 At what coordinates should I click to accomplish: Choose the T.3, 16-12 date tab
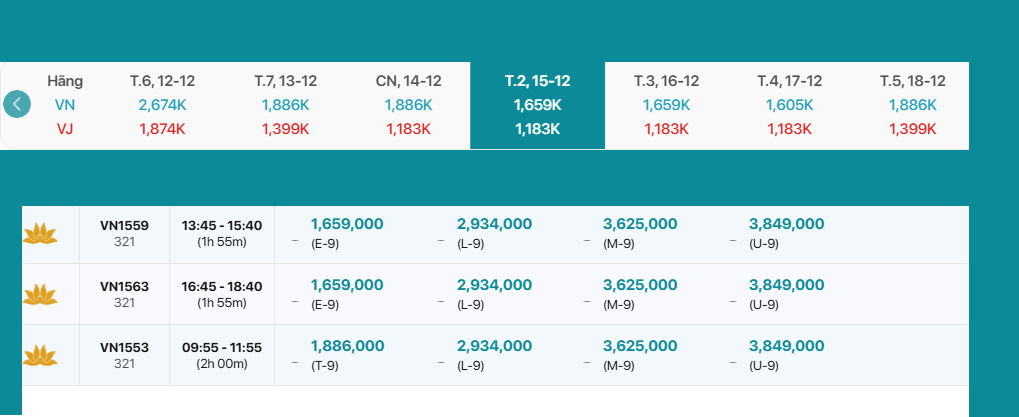tap(666, 104)
